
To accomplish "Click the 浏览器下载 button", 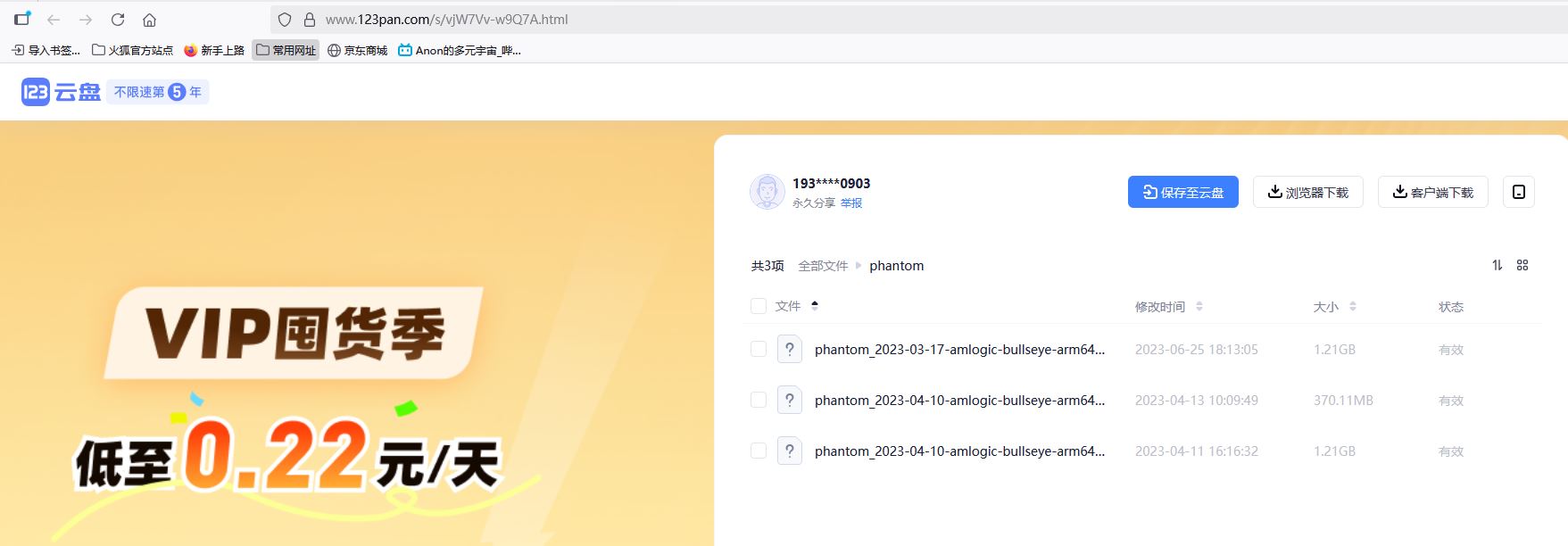I will (1308, 192).
